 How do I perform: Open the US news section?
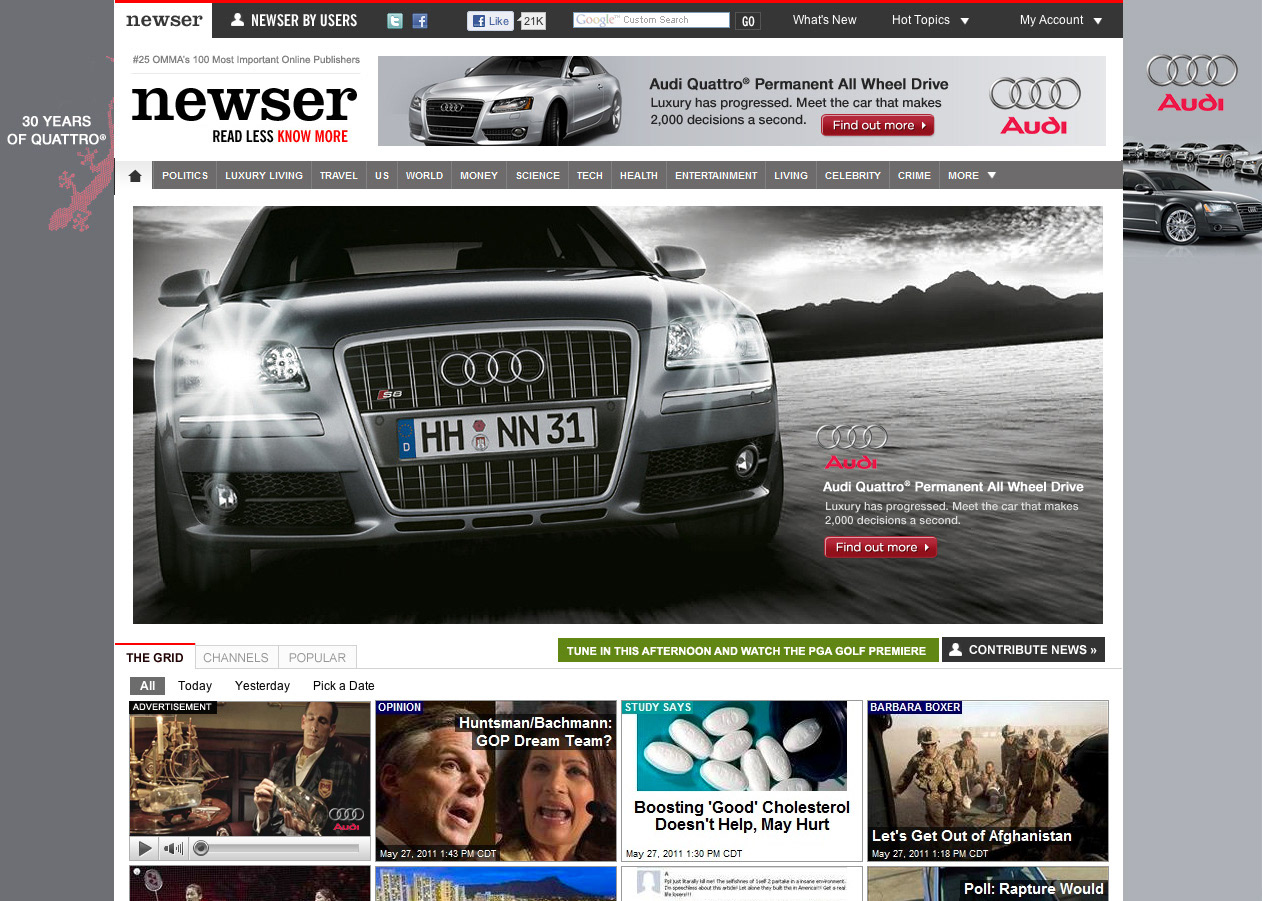[382, 176]
